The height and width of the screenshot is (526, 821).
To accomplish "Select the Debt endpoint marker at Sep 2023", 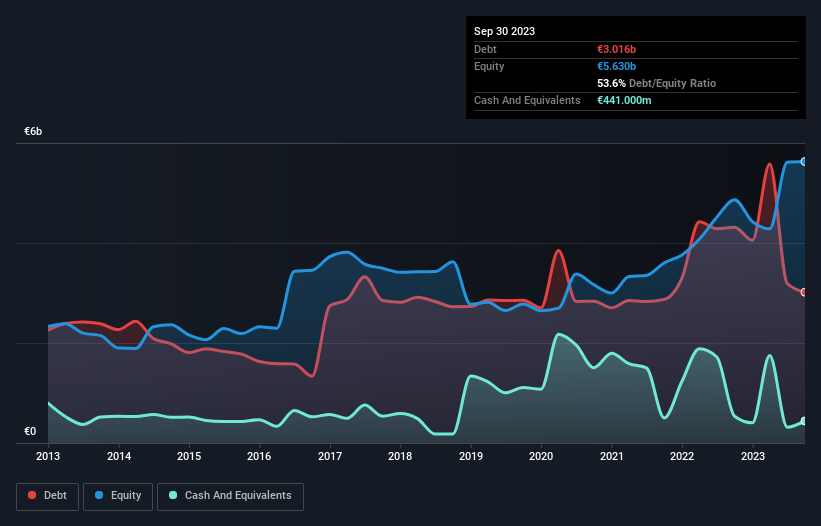I will (804, 292).
